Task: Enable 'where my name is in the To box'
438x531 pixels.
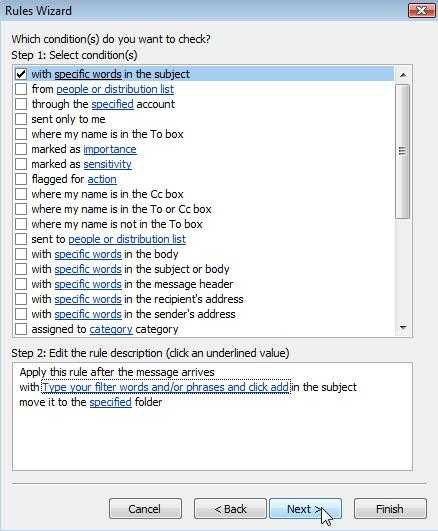Action: pos(21,134)
